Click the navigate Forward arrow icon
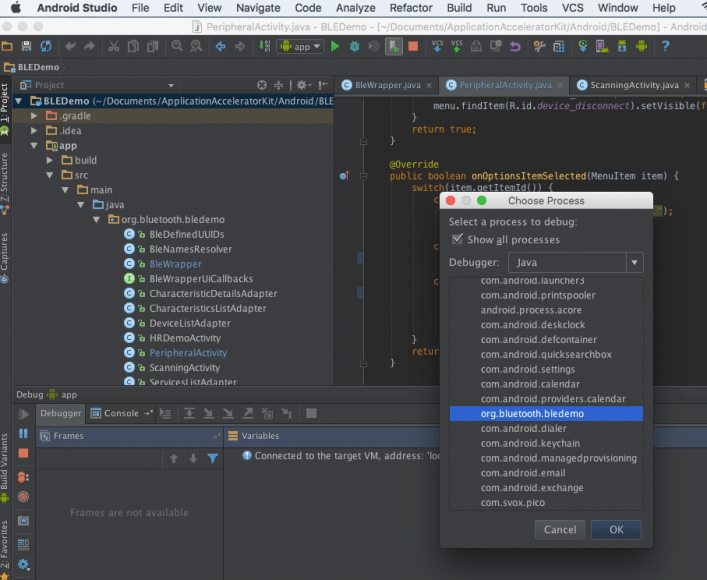 [240, 46]
